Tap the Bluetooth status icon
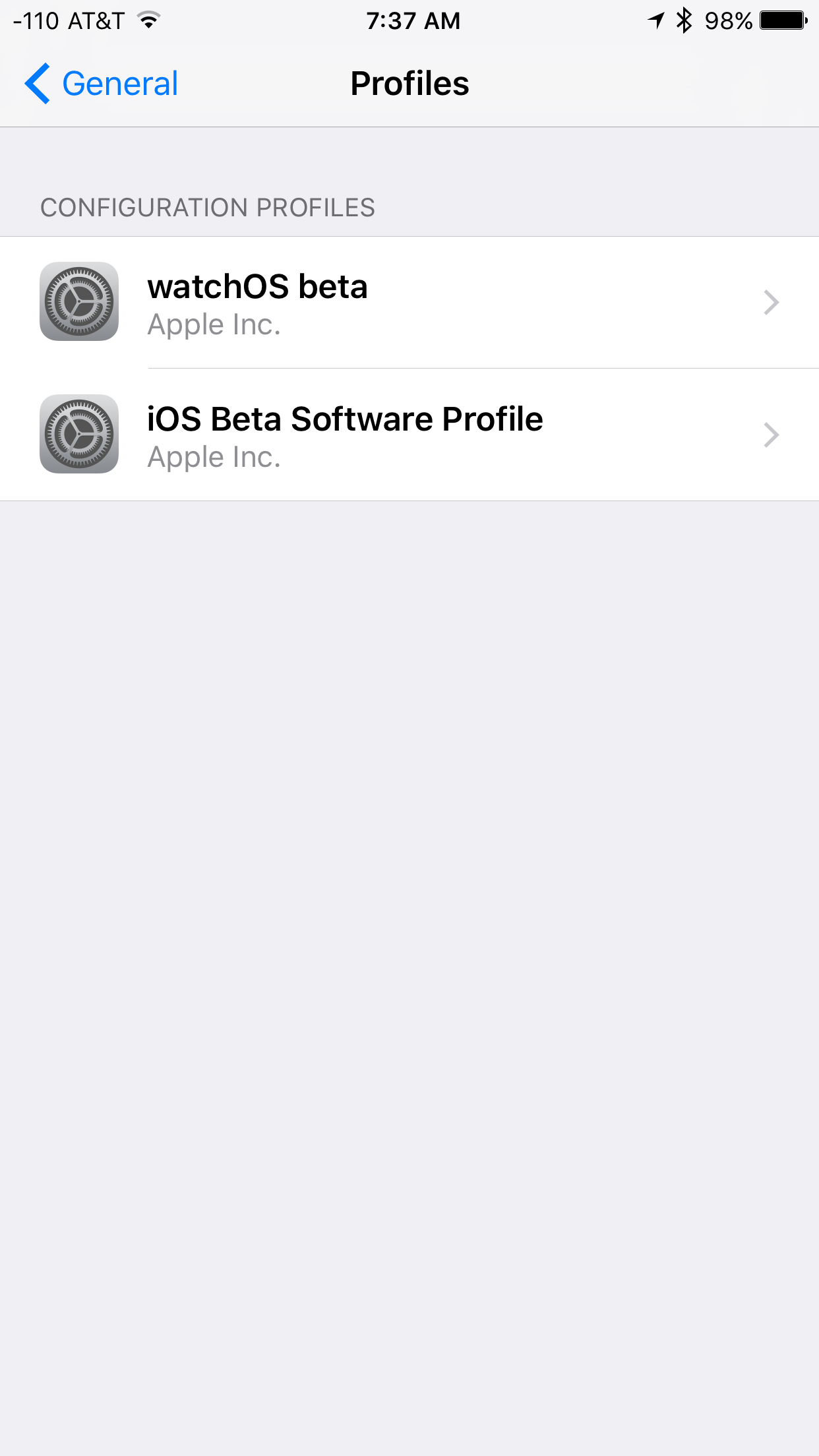 pos(684,20)
